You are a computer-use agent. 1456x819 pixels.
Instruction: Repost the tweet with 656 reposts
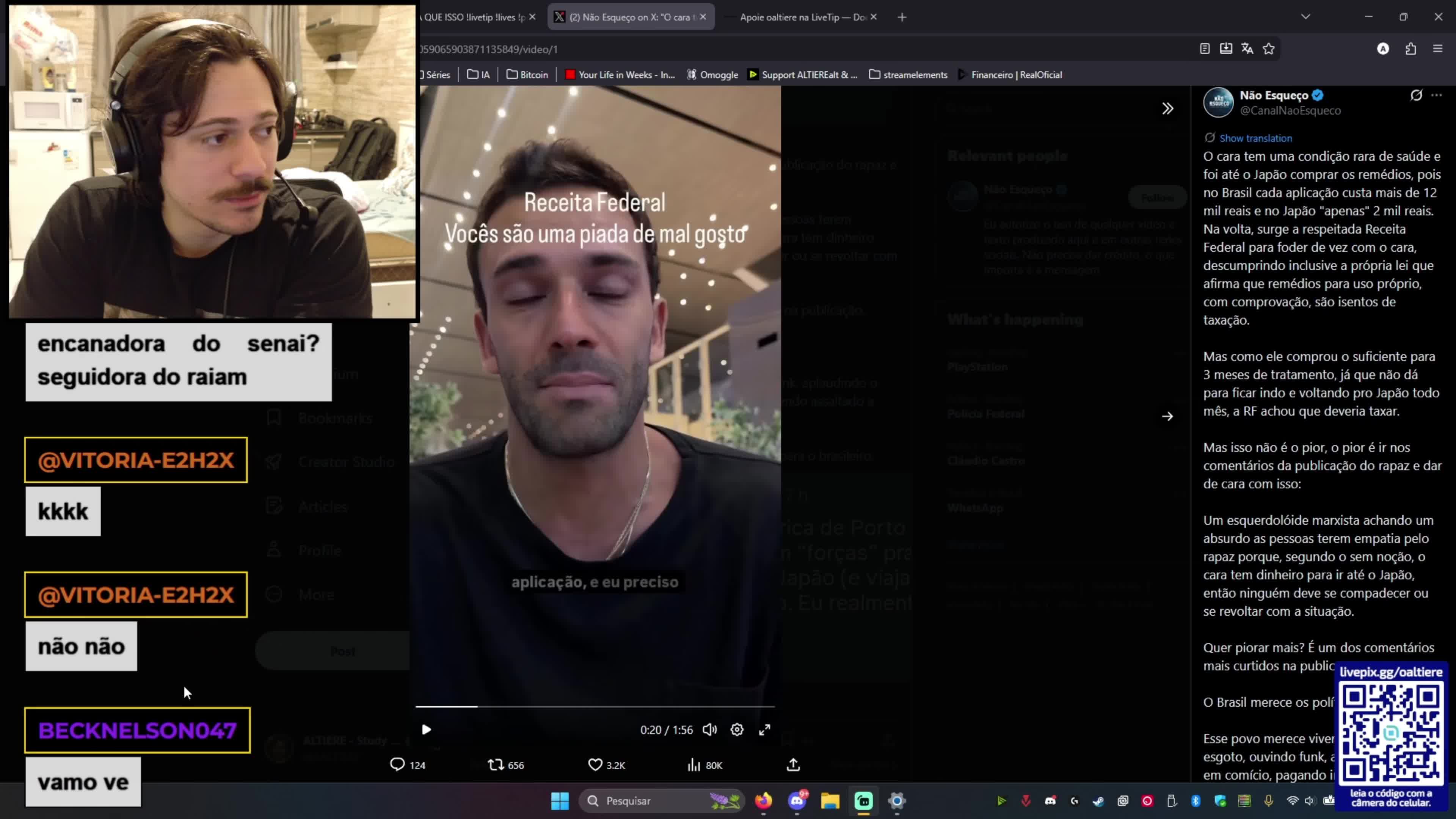506,765
